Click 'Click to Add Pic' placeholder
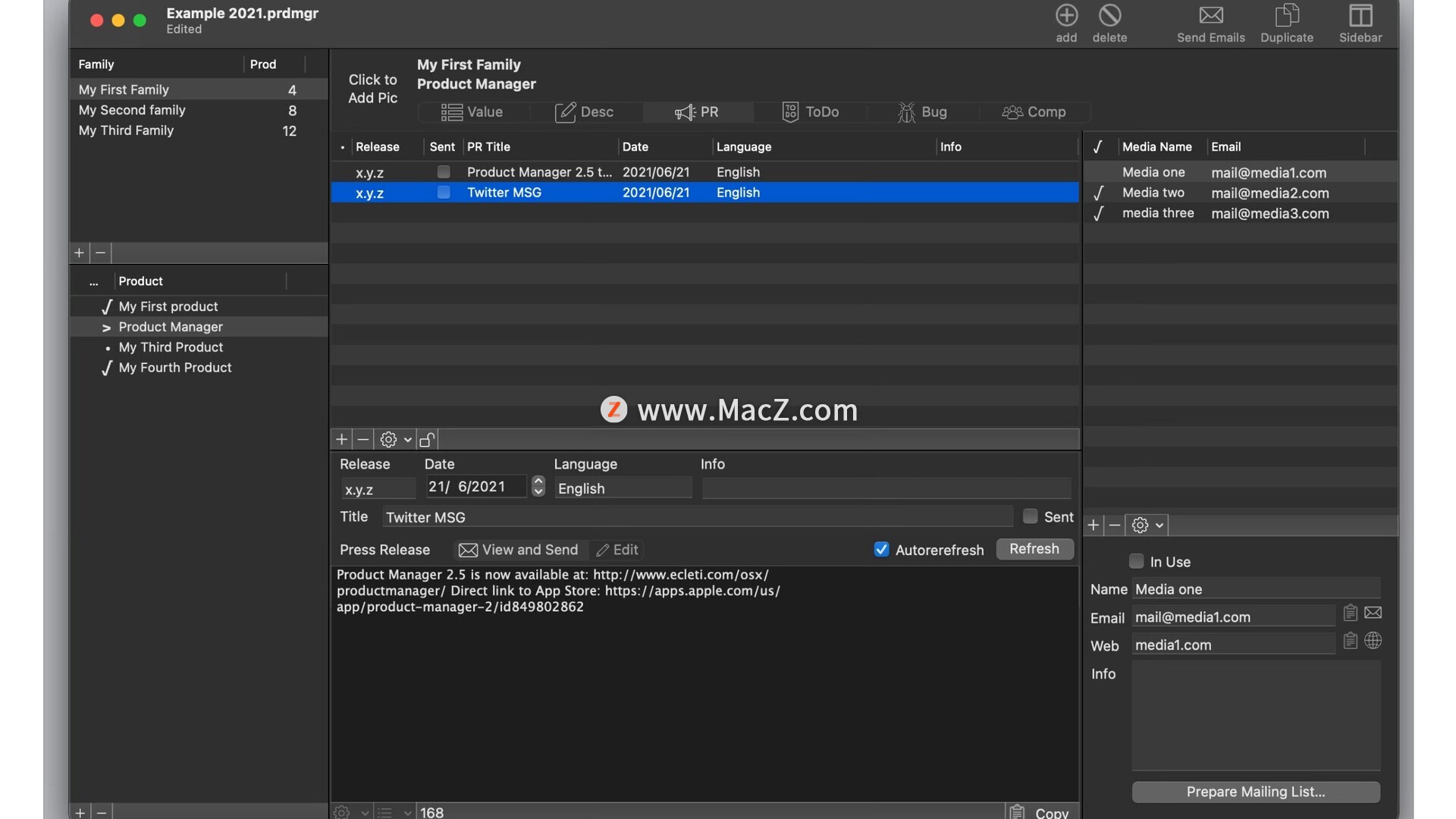The image size is (1456, 819). (372, 89)
